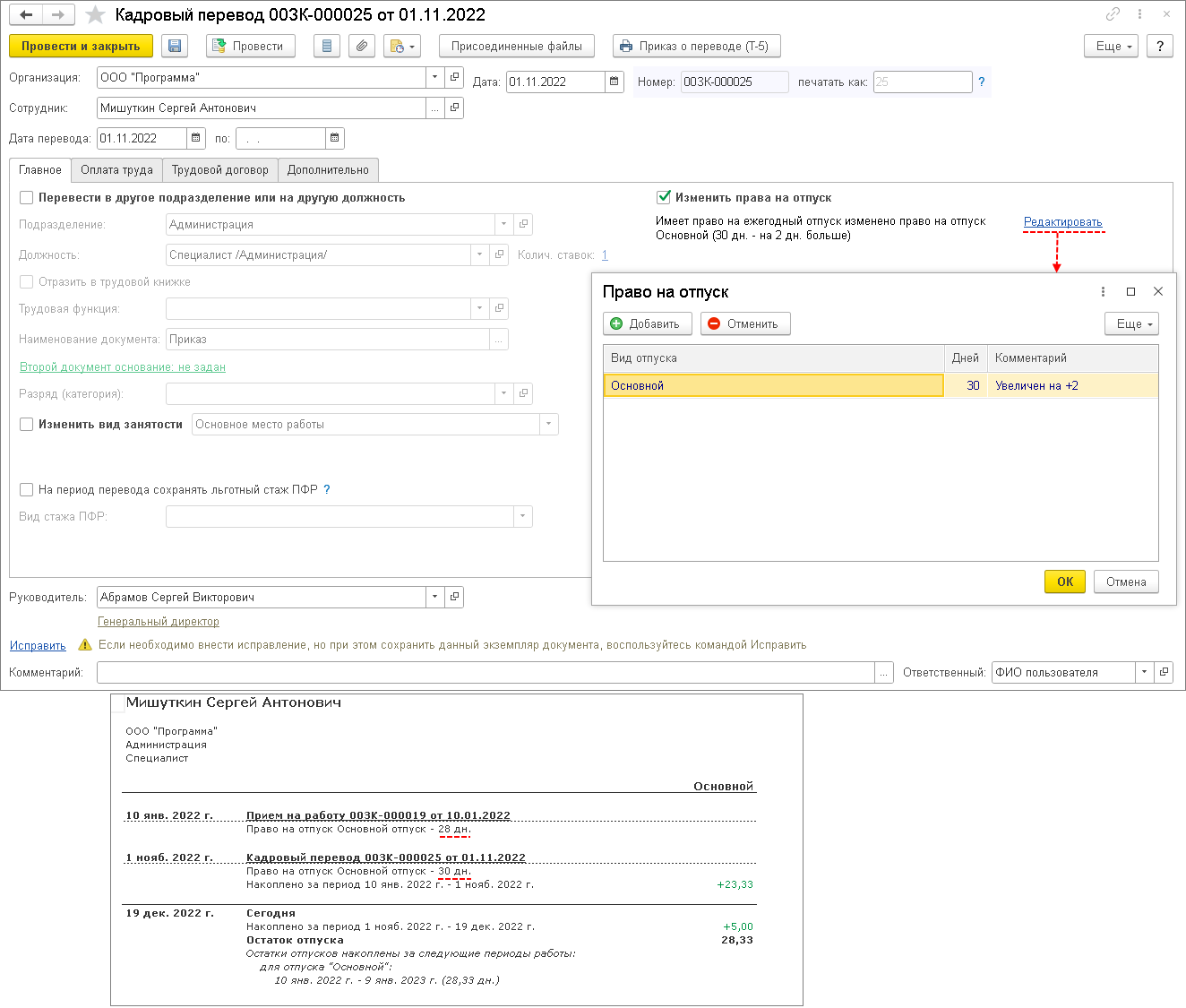This screenshot has width=1186, height=1008.
Task: Uncheck Изменить права на отпуск
Action: click(664, 197)
